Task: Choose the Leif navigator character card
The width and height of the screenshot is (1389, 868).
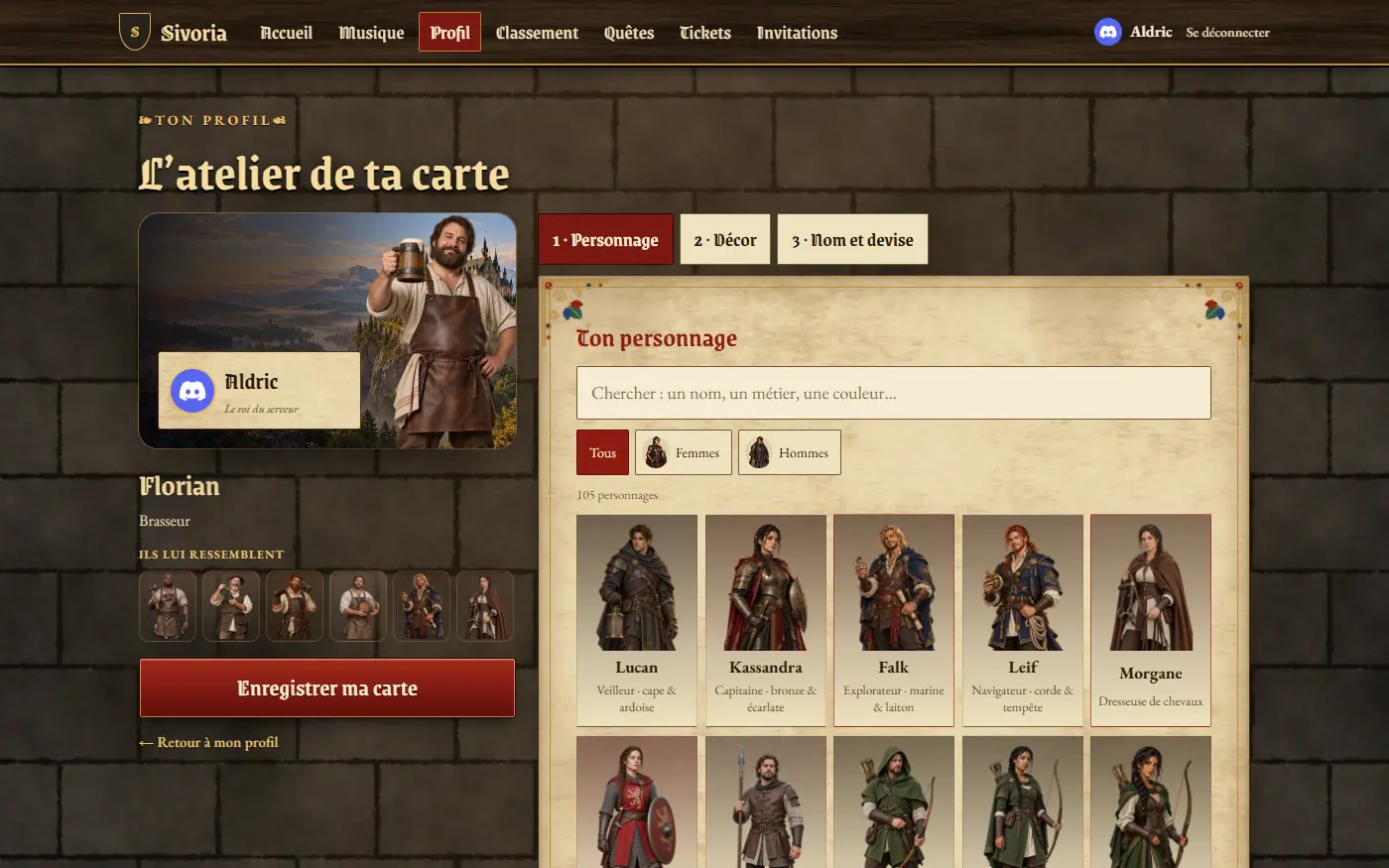Action: pyautogui.click(x=1023, y=620)
